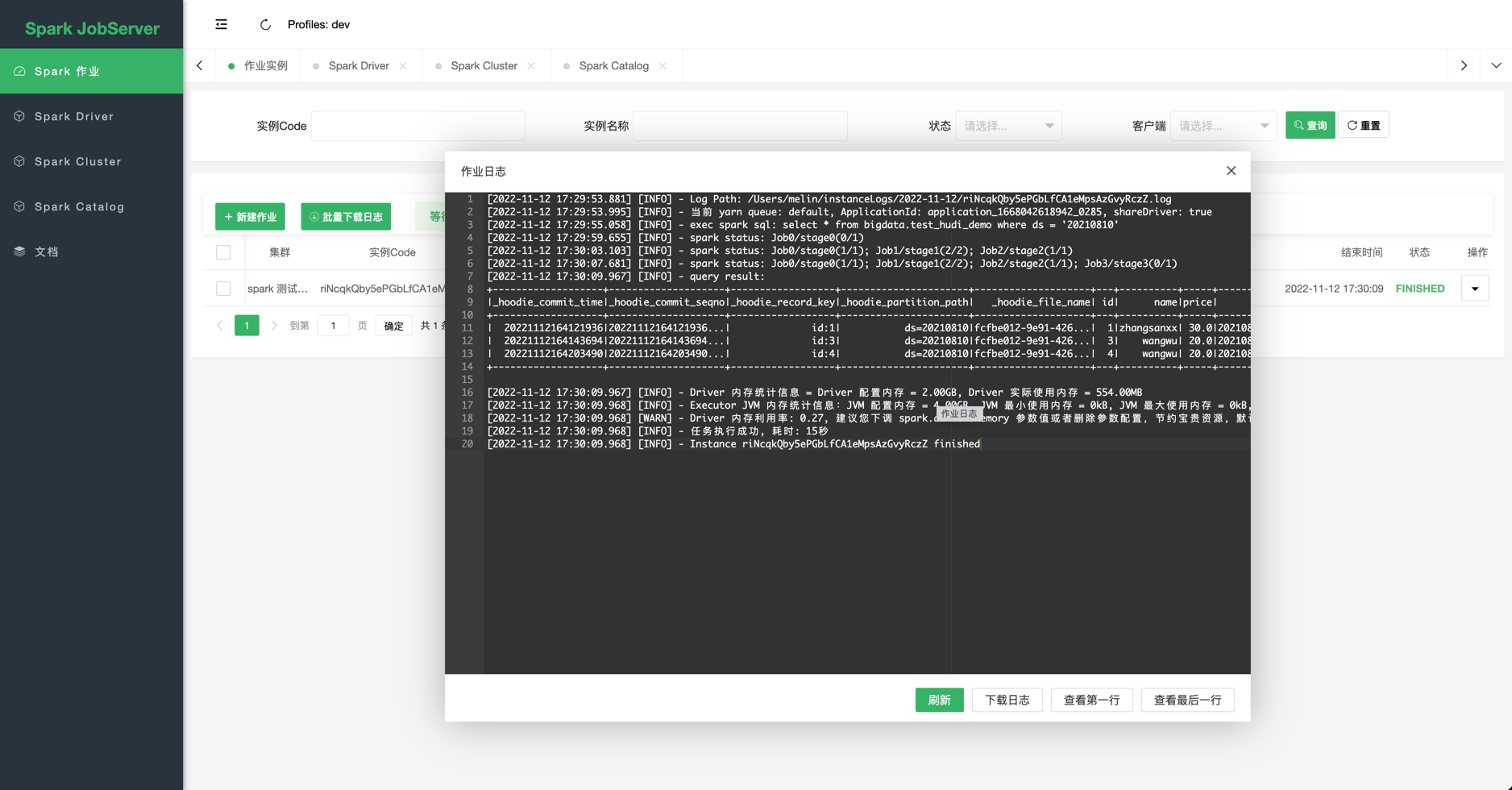Open Spark Driver in the sidebar

tap(91, 116)
